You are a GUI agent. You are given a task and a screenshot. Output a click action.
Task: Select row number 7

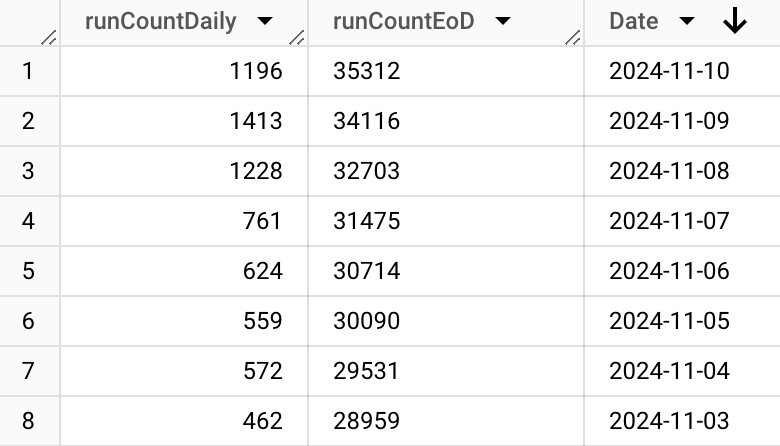point(29,371)
